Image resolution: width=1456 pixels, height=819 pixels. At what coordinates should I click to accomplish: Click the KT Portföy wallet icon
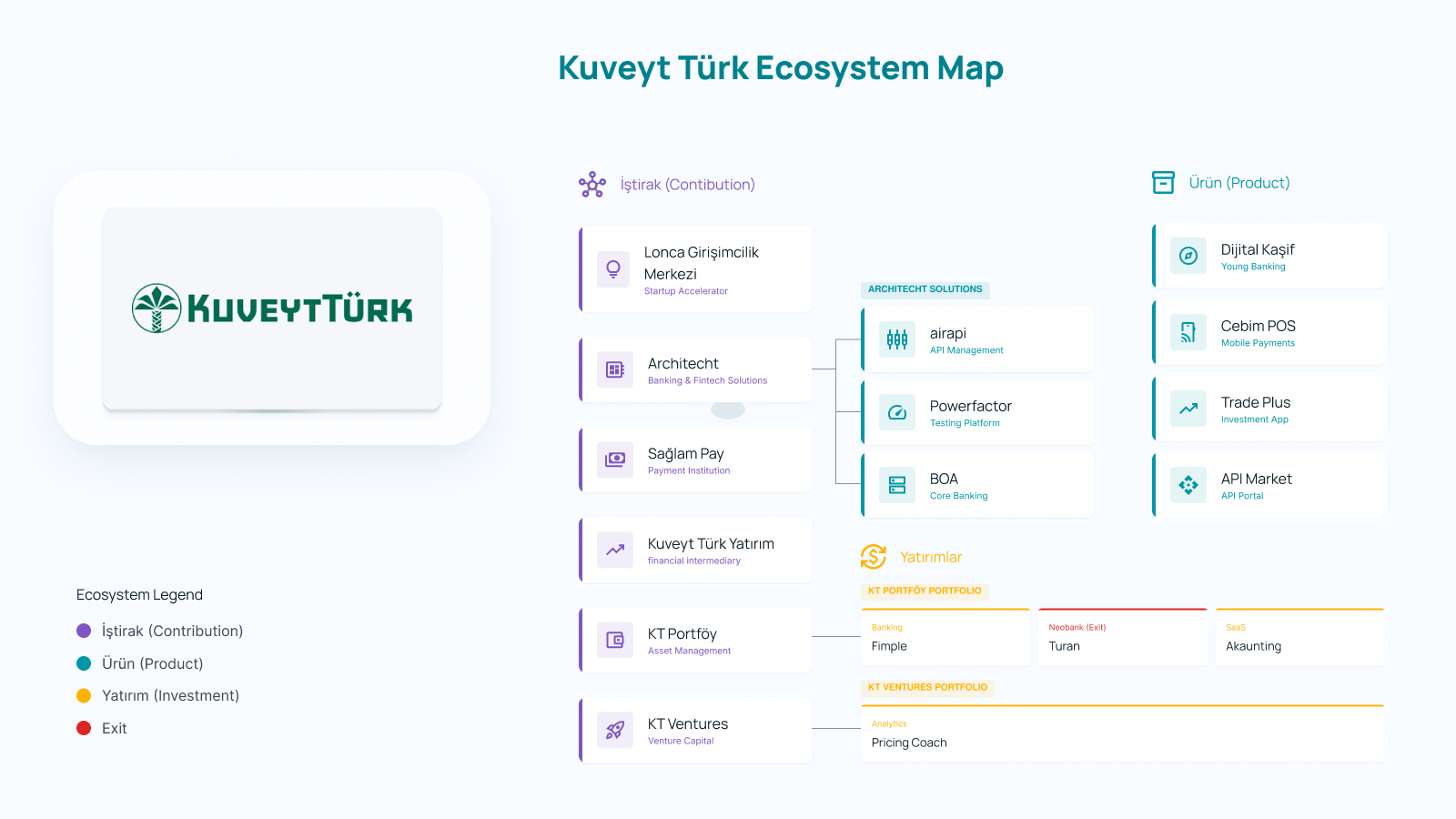click(615, 640)
